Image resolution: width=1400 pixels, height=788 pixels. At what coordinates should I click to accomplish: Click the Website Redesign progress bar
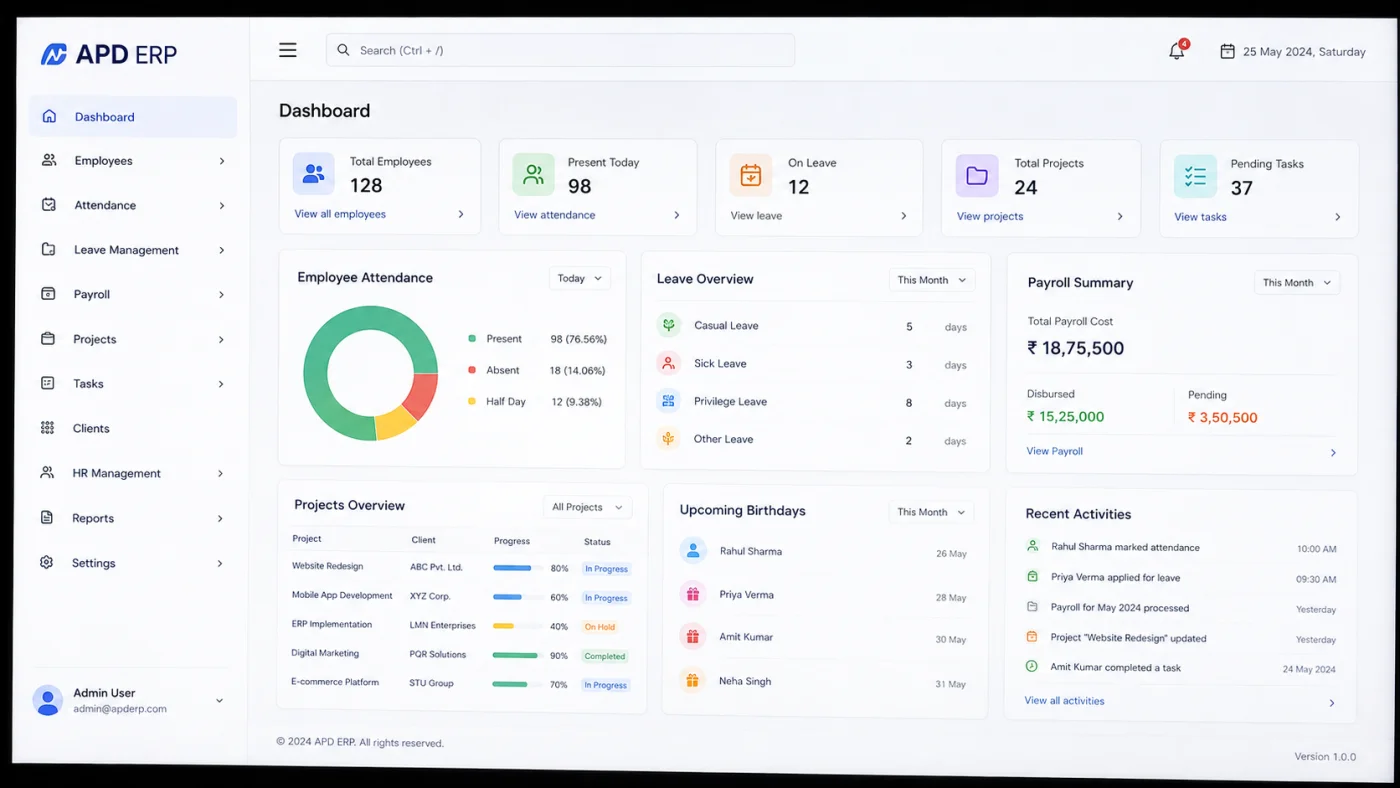point(516,568)
